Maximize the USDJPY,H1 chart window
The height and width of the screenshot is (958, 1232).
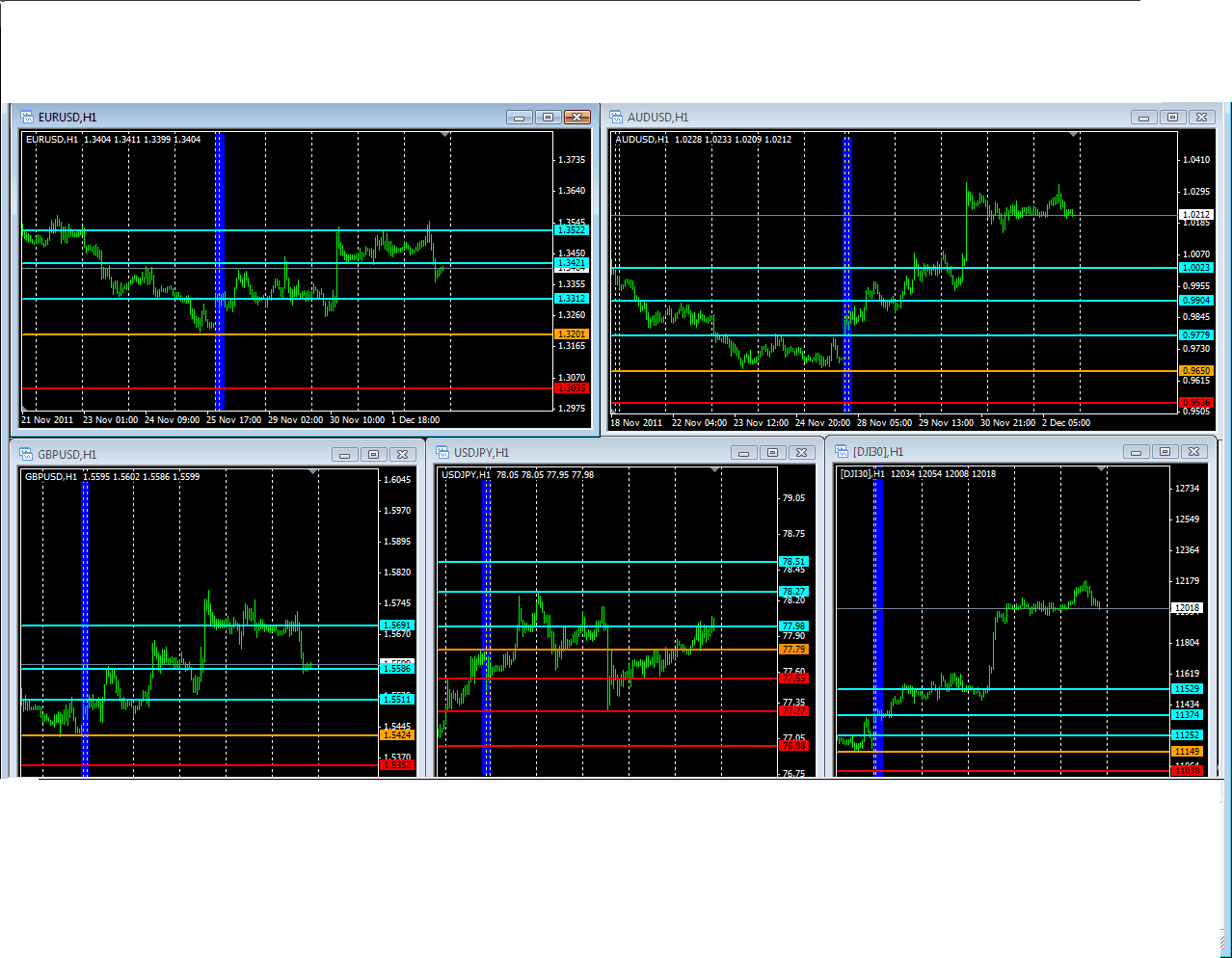click(772, 452)
